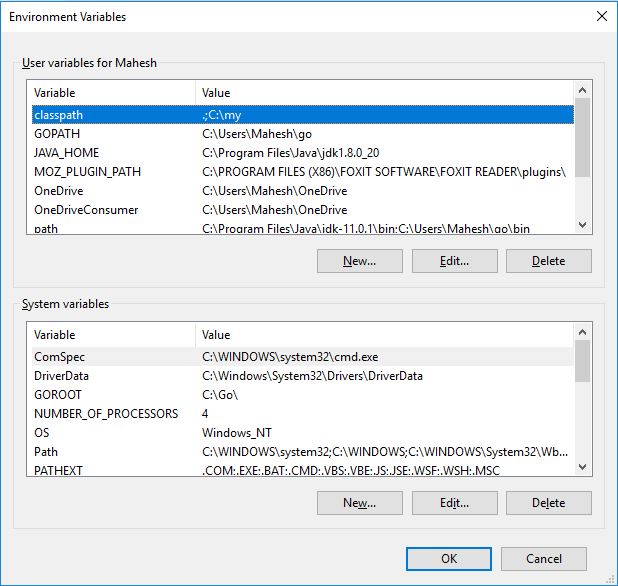
Task: Select the GOROOT system variable
Action: click(x=303, y=395)
